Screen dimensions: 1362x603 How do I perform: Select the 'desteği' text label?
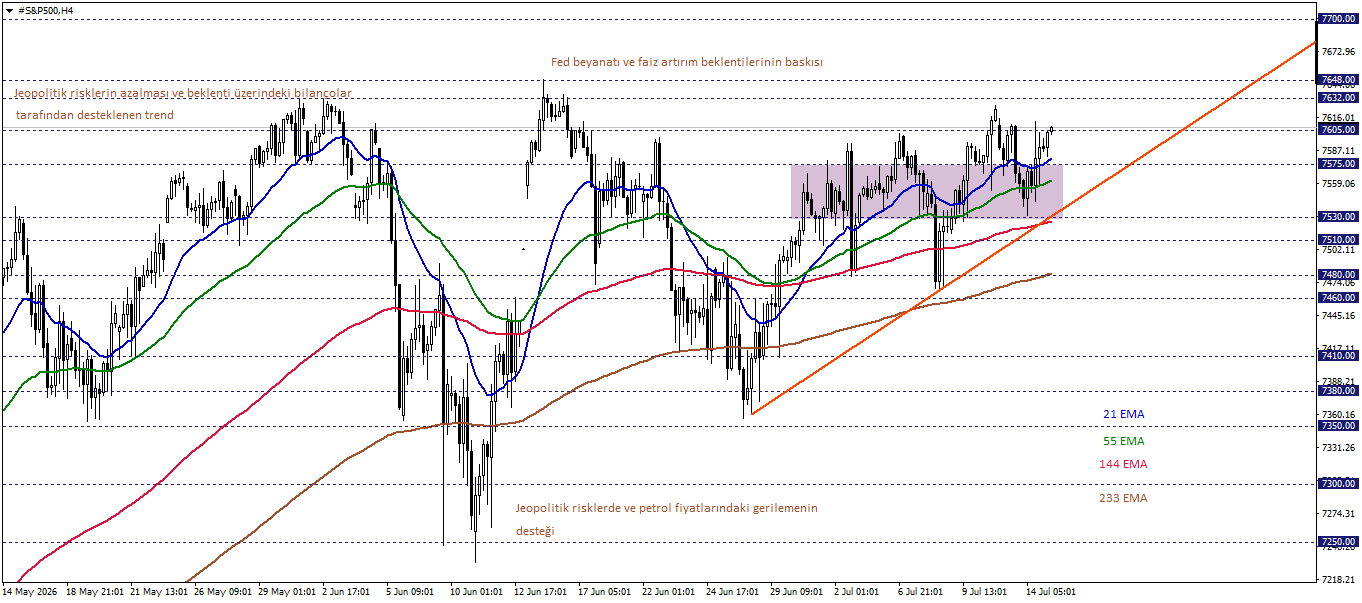[x=535, y=532]
